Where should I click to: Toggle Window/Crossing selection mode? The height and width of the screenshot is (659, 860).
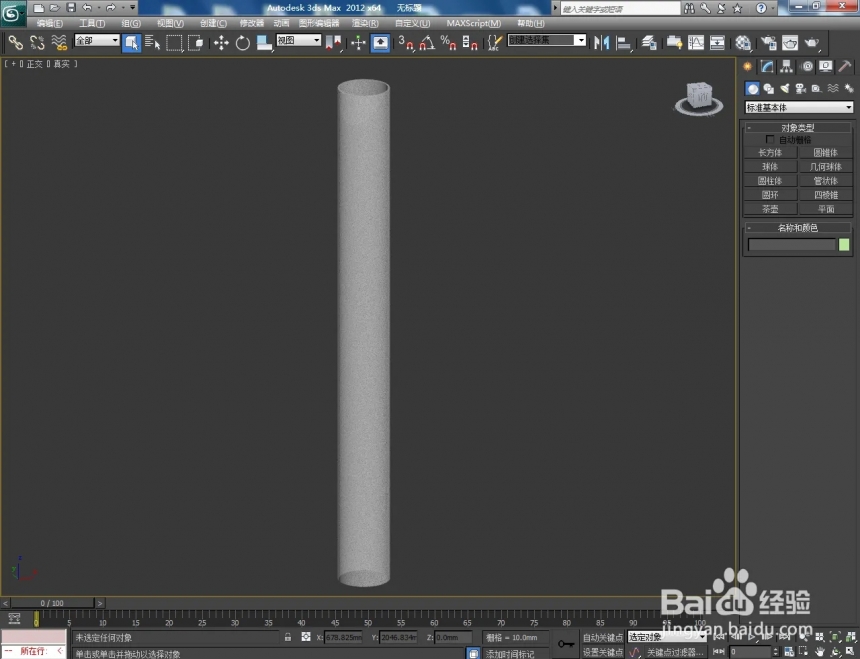[195, 43]
